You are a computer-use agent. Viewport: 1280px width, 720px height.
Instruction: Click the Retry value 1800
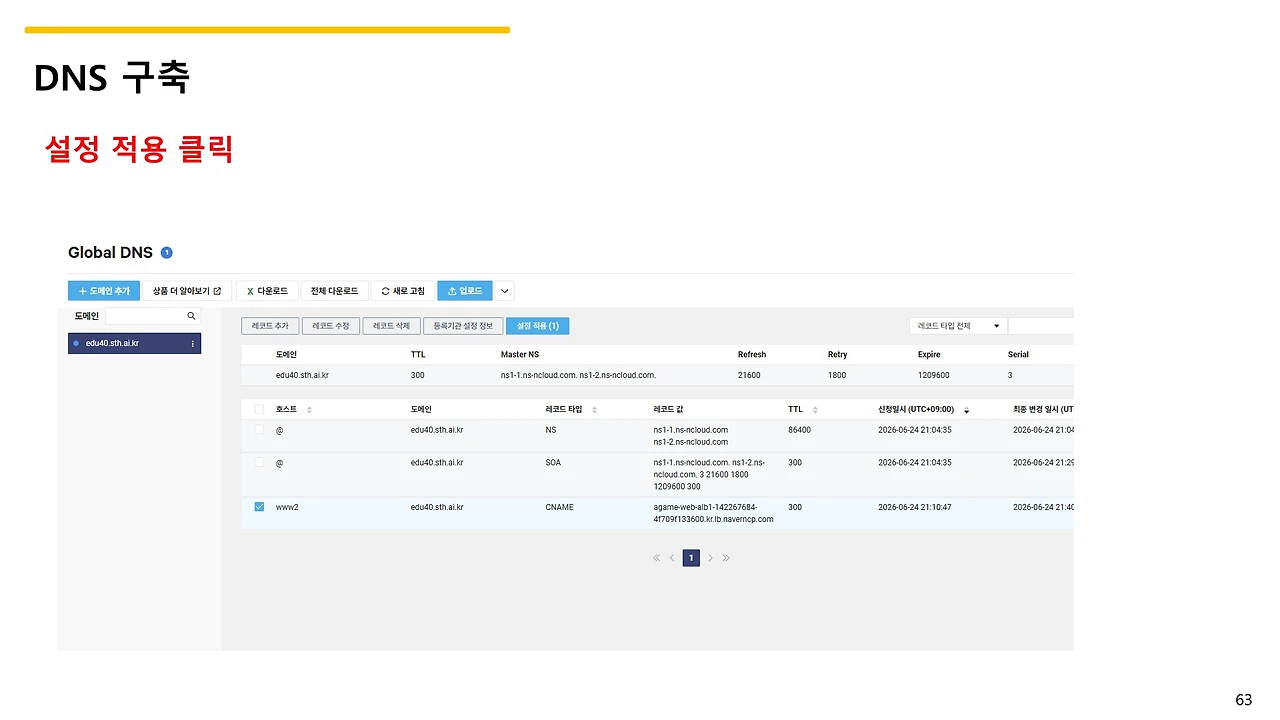pos(837,375)
